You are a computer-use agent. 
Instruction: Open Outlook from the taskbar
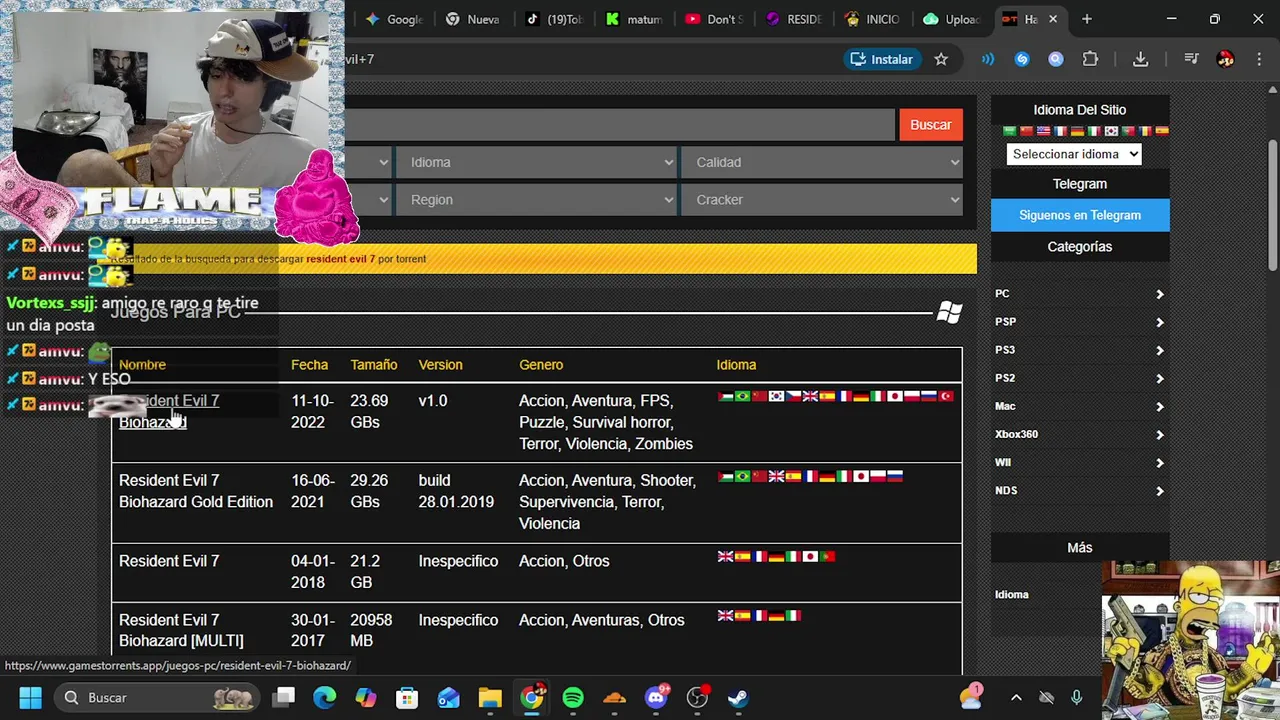point(448,697)
